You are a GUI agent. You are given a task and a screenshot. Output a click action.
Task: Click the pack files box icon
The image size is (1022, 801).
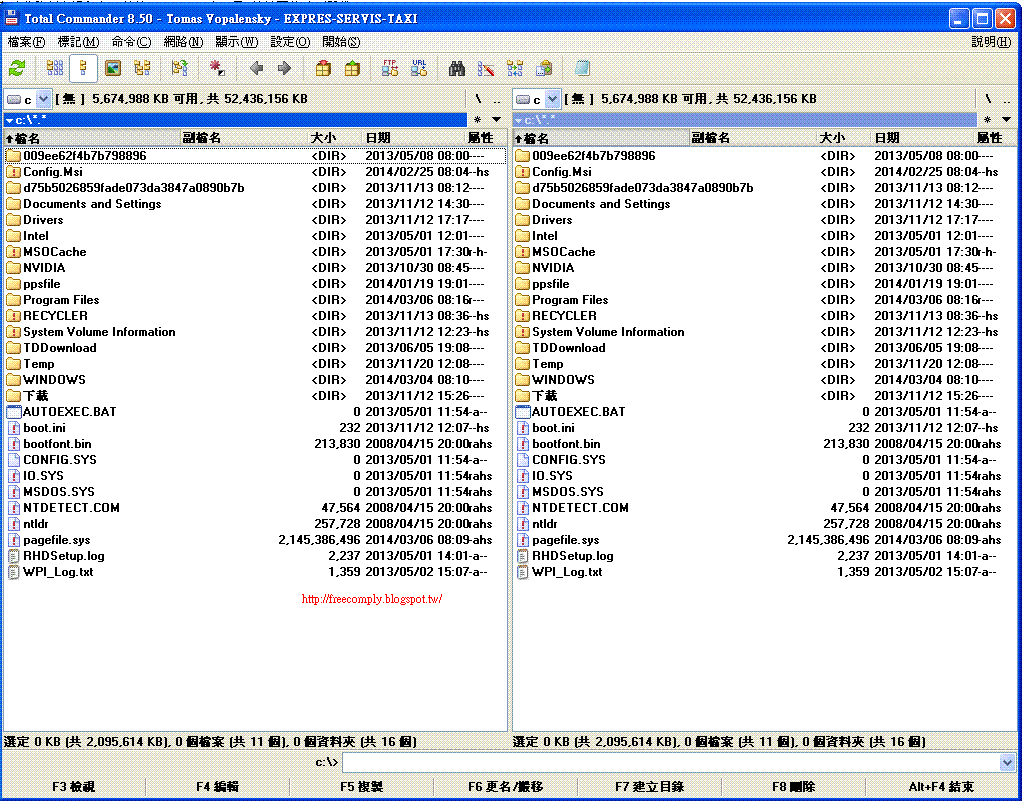point(323,68)
